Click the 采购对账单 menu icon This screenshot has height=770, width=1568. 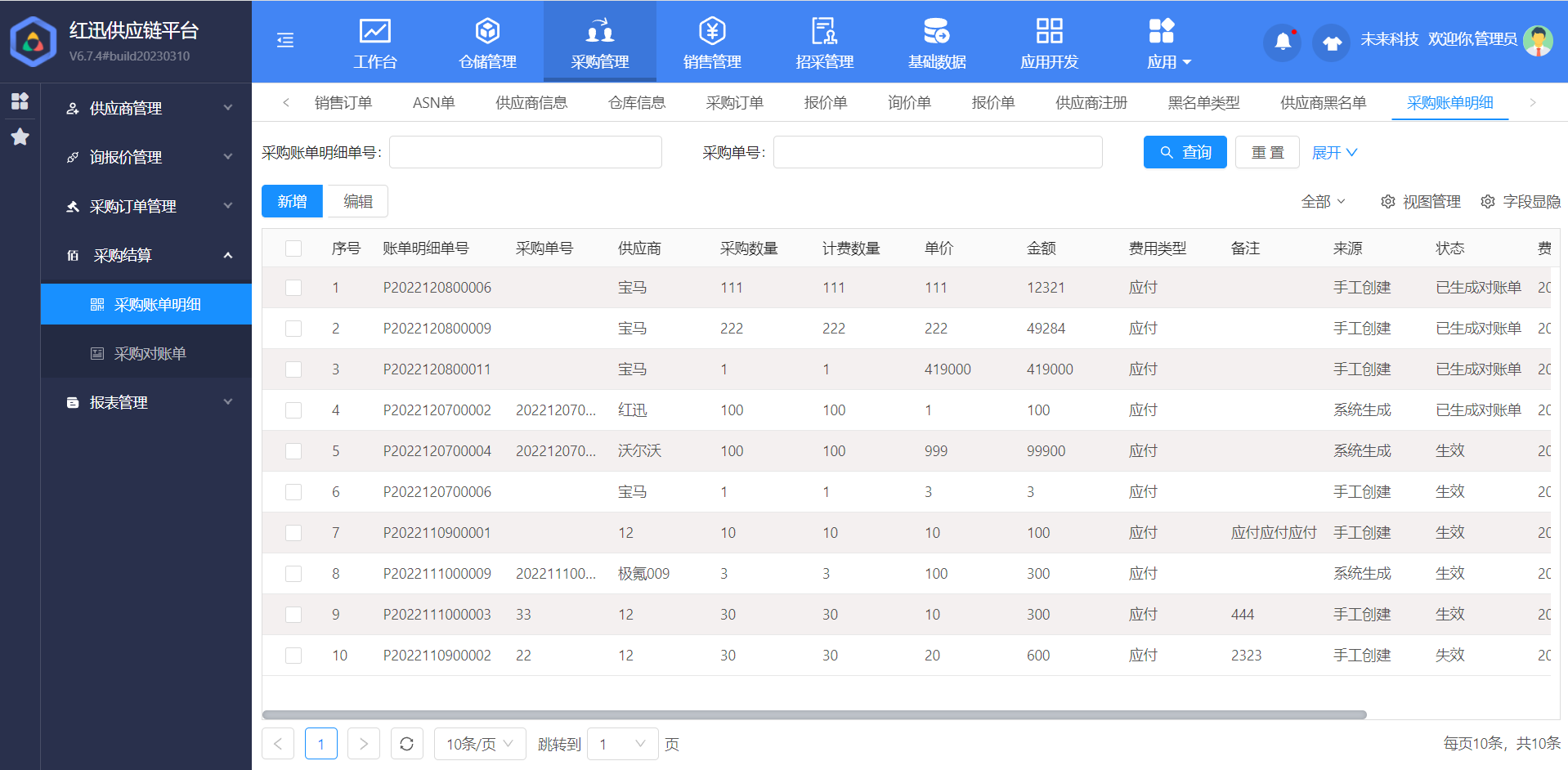coord(97,353)
